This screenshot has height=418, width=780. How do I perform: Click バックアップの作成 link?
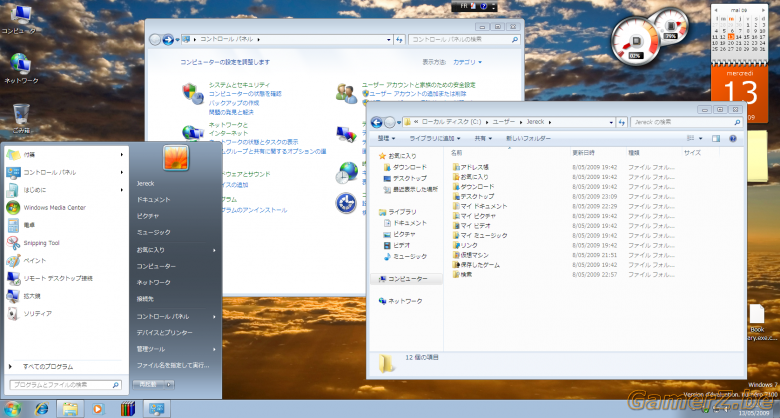pyautogui.click(x=234, y=103)
